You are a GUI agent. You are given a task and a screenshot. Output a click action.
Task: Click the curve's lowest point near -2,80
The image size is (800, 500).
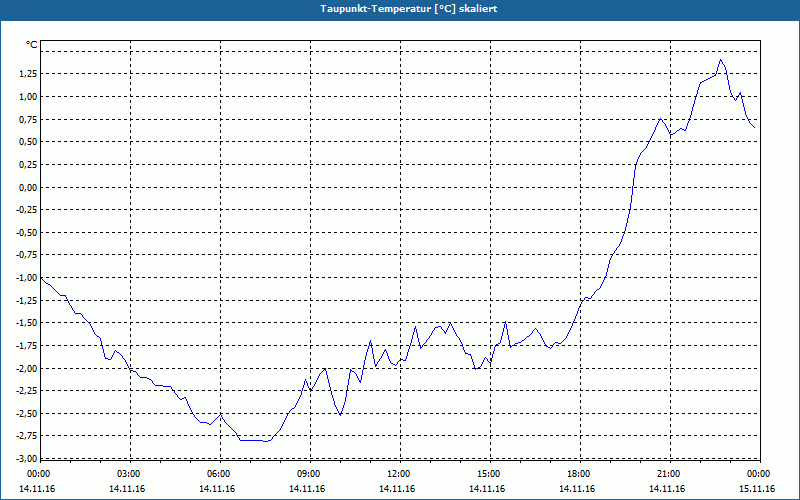point(265,441)
